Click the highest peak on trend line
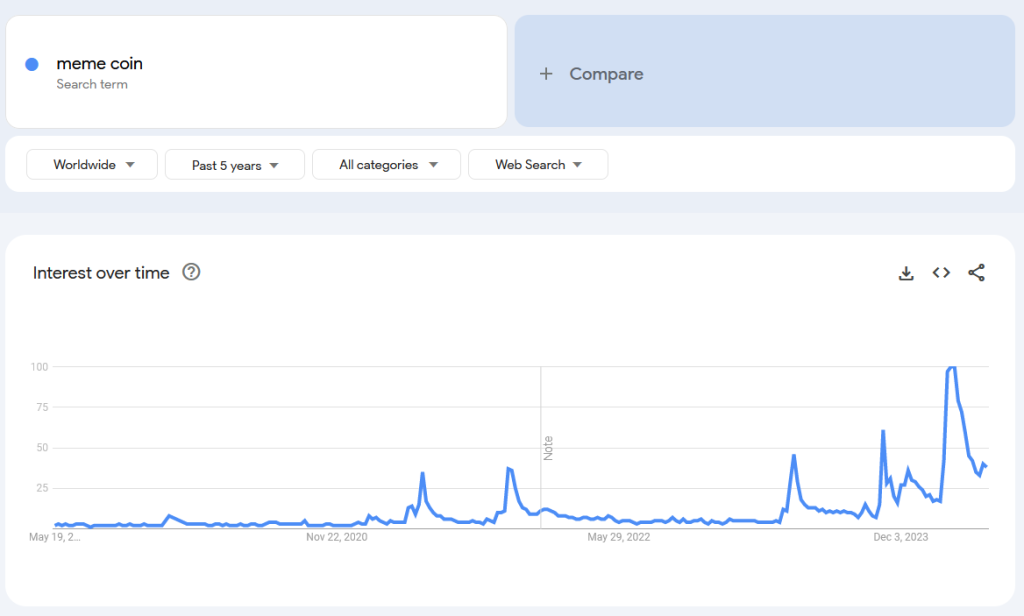The image size is (1024, 616). click(x=951, y=368)
